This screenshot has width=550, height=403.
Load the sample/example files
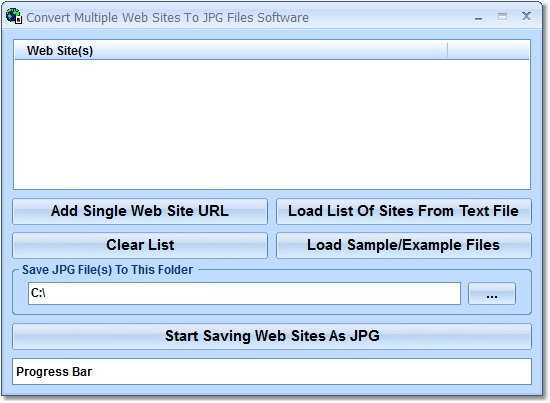(404, 246)
